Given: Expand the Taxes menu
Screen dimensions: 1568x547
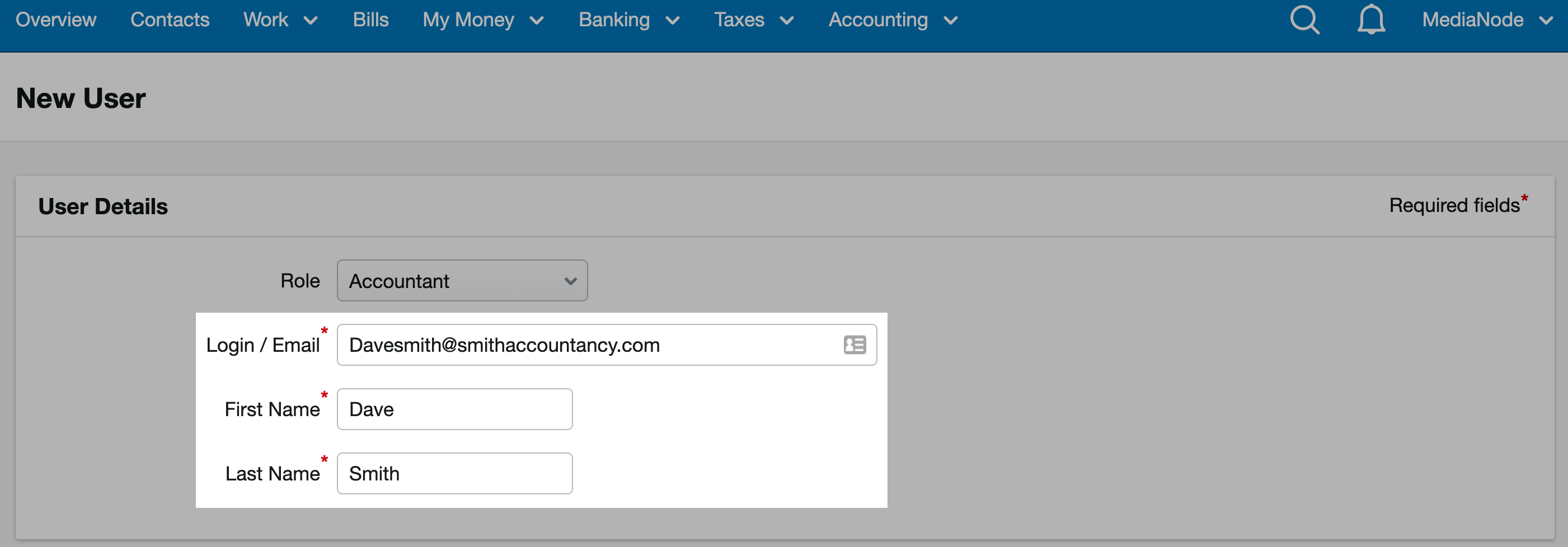Looking at the screenshot, I should click(754, 20).
